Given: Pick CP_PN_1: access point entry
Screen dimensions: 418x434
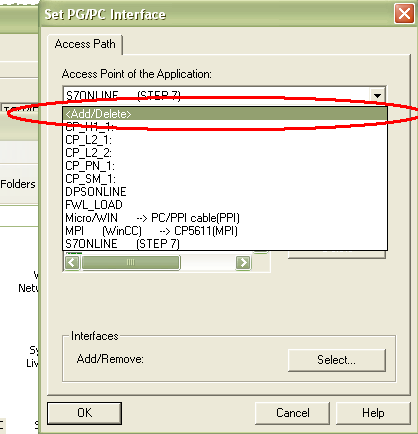Looking at the screenshot, I should click(x=225, y=166).
